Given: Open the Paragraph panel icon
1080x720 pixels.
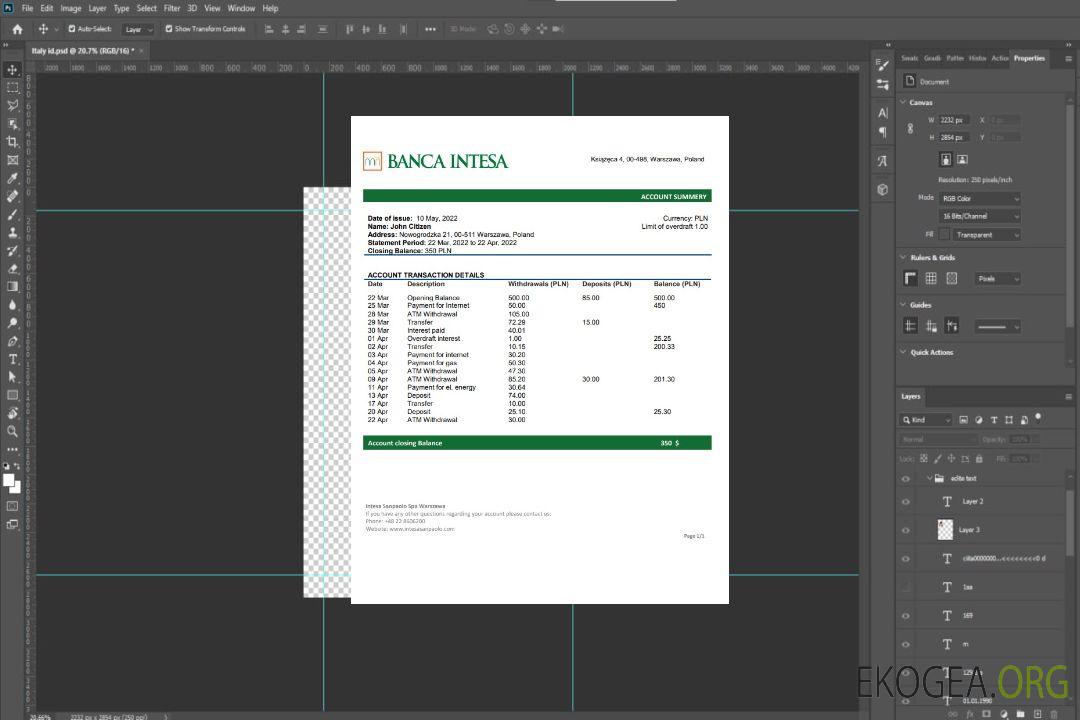Looking at the screenshot, I should click(x=882, y=132).
